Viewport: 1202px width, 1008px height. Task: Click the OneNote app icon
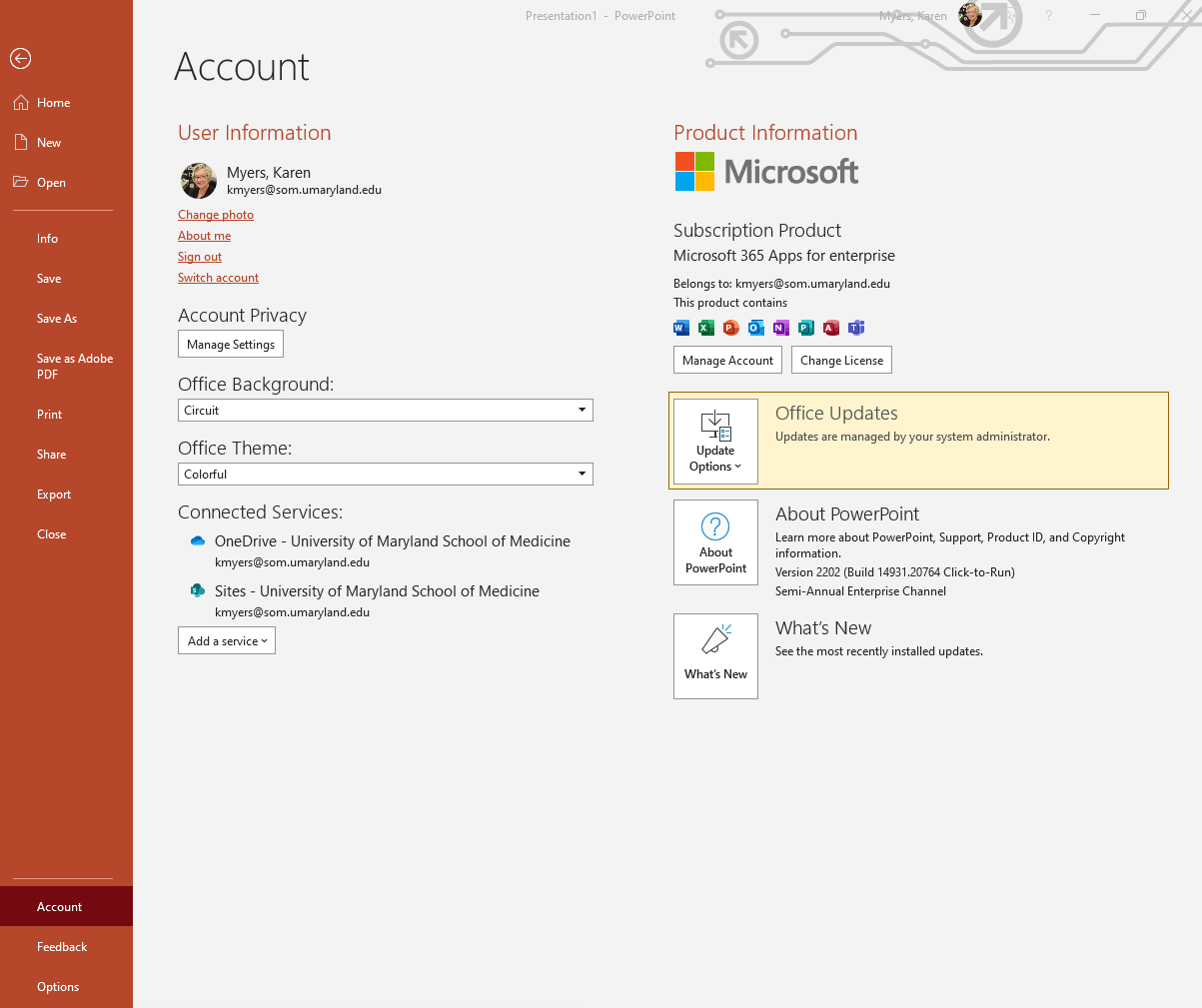pyautogui.click(x=781, y=328)
